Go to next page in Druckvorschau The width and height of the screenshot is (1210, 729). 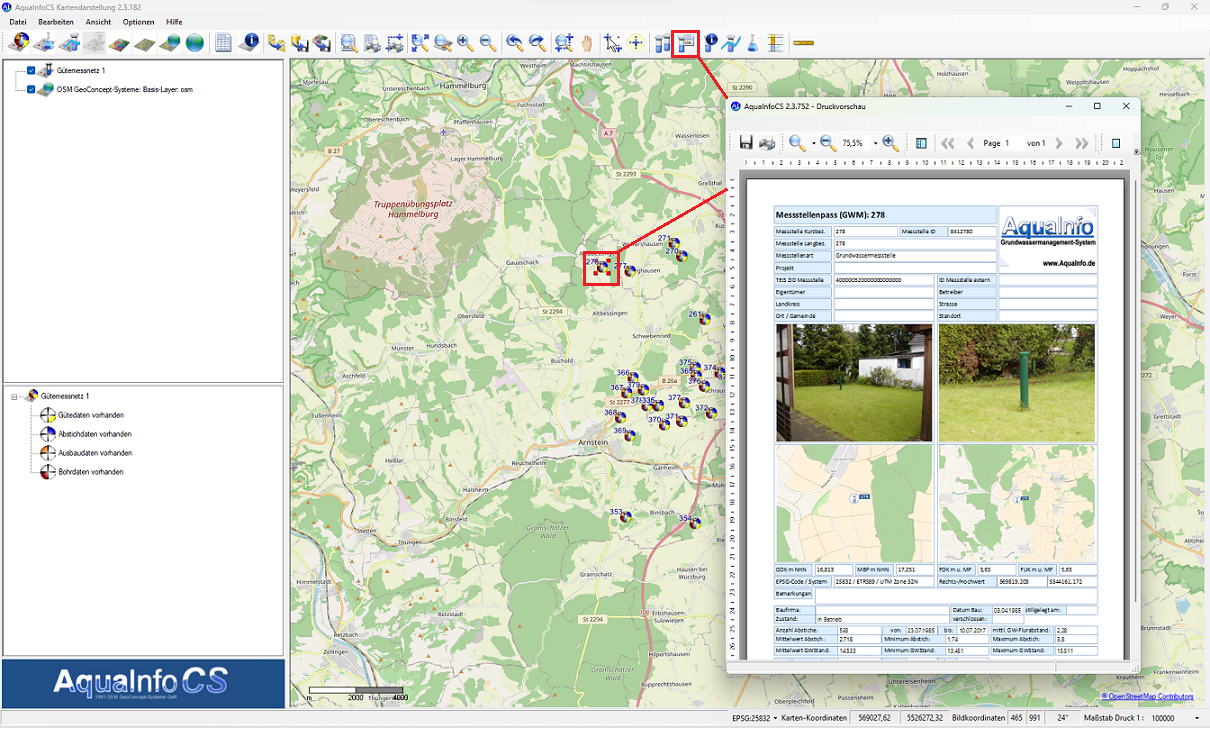pyautogui.click(x=1059, y=143)
